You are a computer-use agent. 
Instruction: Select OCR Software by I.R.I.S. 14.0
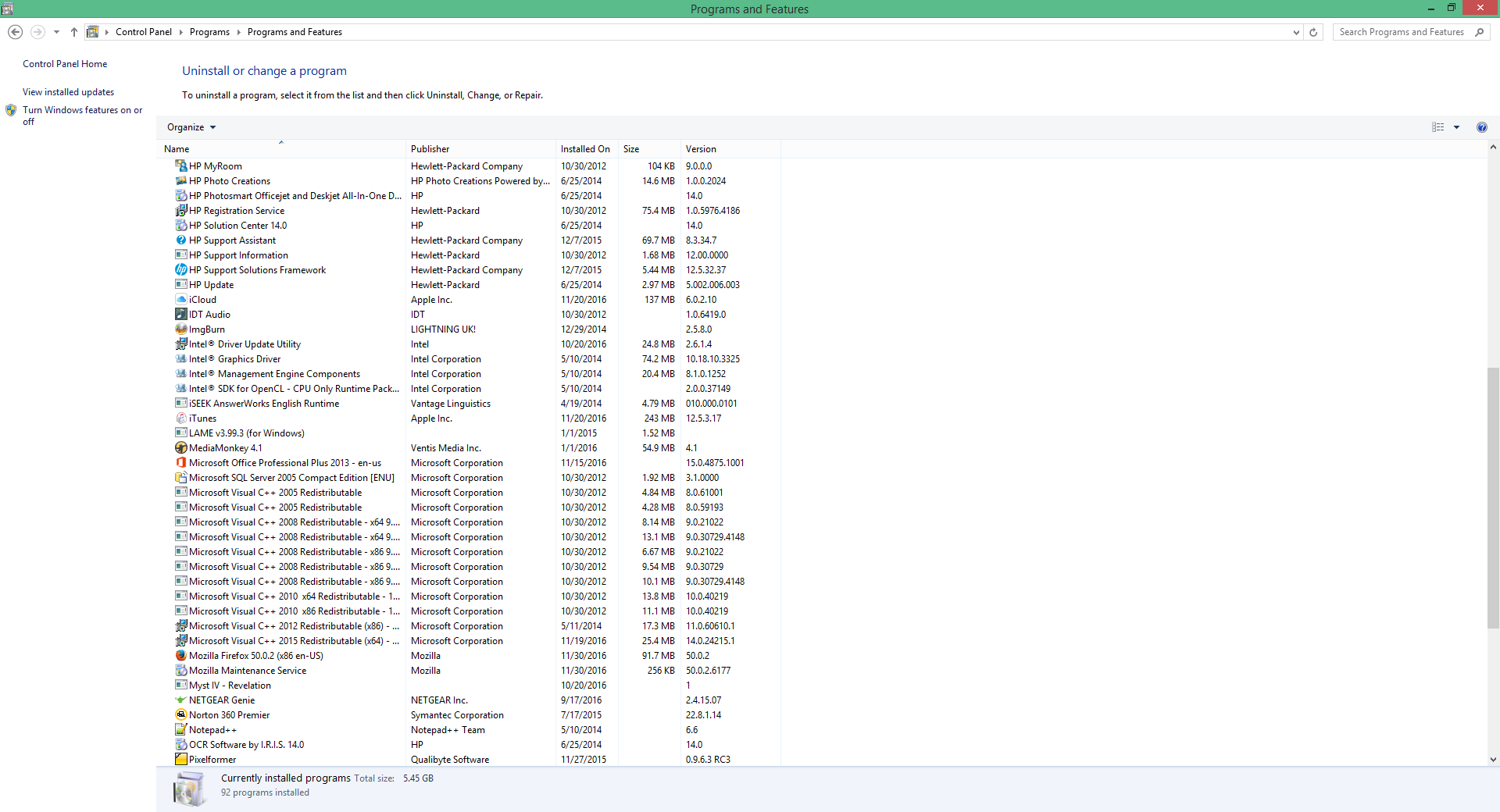pyautogui.click(x=478, y=744)
